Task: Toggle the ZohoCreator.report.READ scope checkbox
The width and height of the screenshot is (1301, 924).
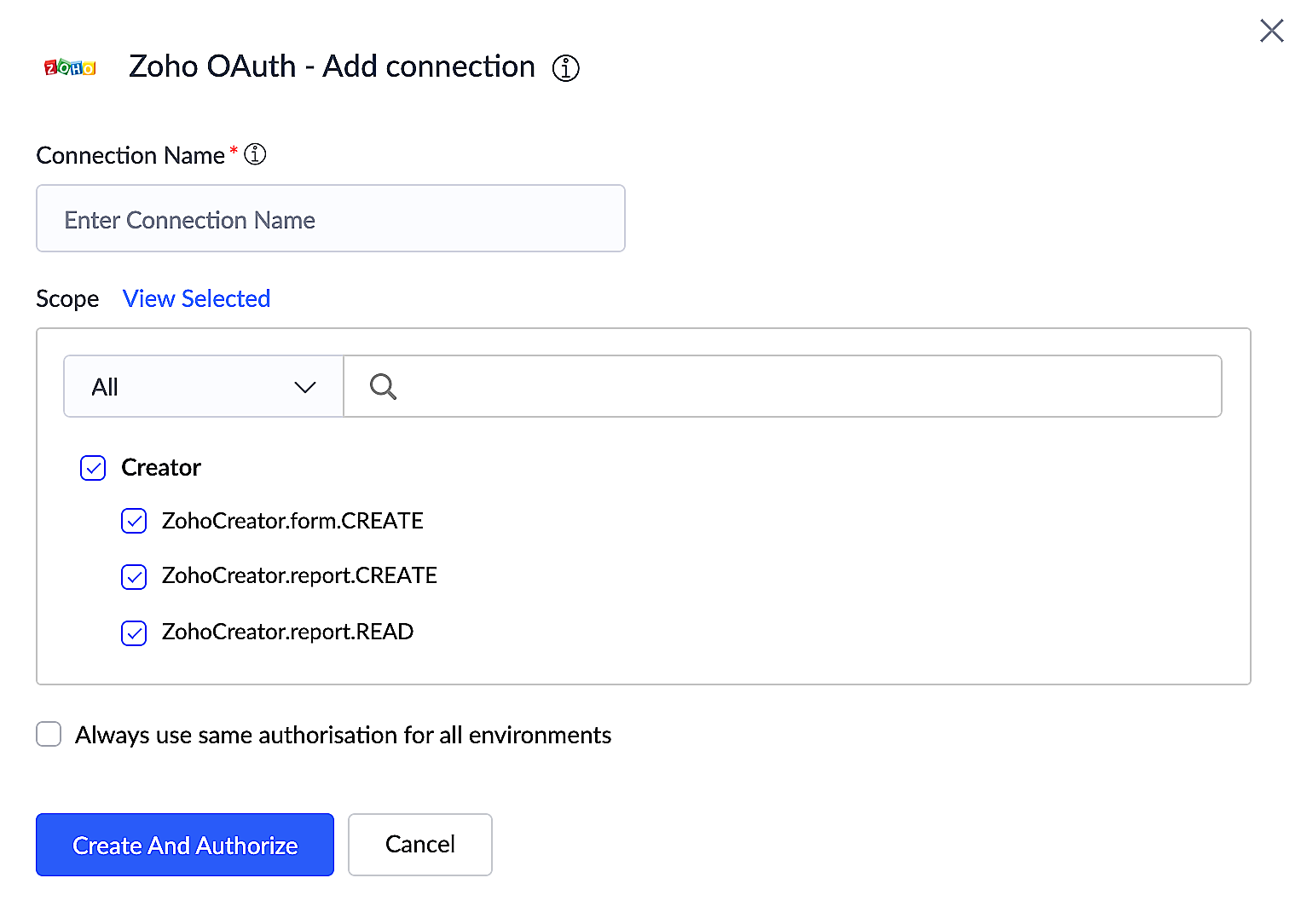Action: point(134,633)
